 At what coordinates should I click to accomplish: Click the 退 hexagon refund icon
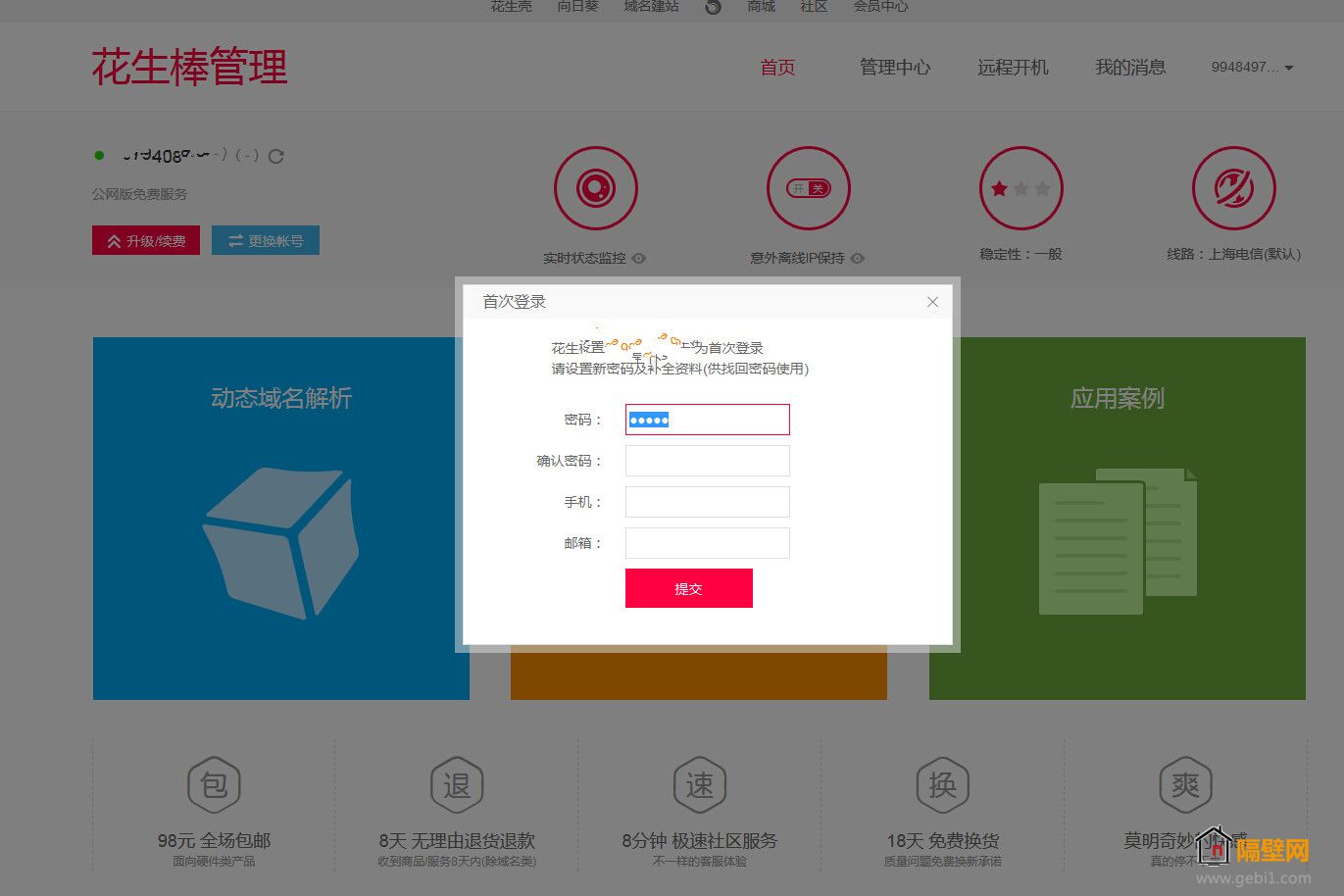click(457, 784)
